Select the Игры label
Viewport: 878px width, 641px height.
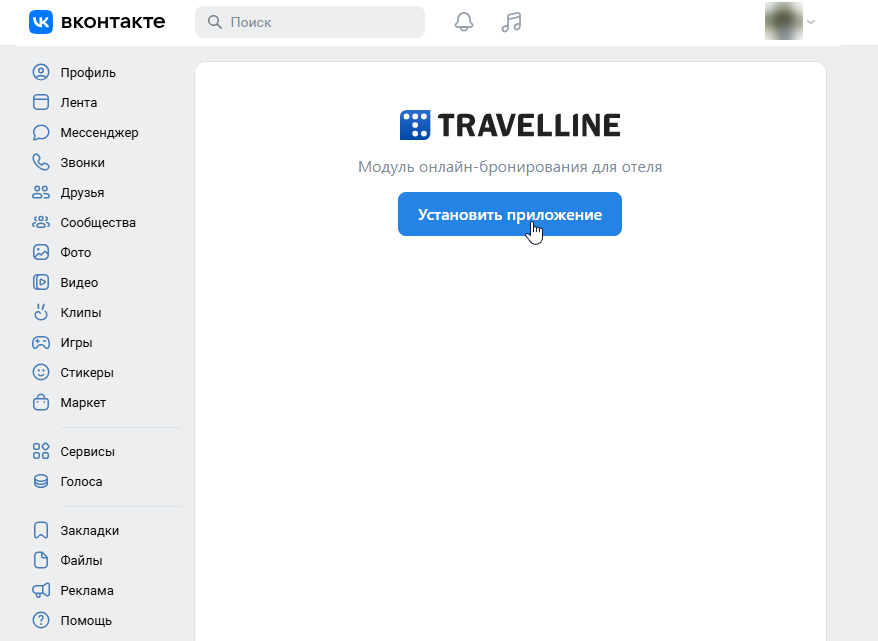coord(77,343)
